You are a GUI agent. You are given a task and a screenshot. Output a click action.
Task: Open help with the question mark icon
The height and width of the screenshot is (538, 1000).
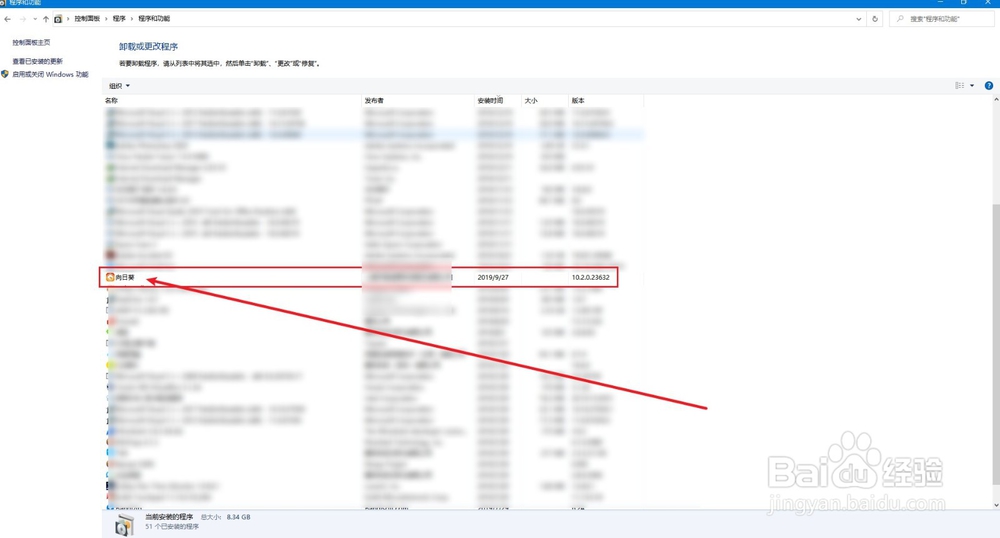[x=989, y=85]
